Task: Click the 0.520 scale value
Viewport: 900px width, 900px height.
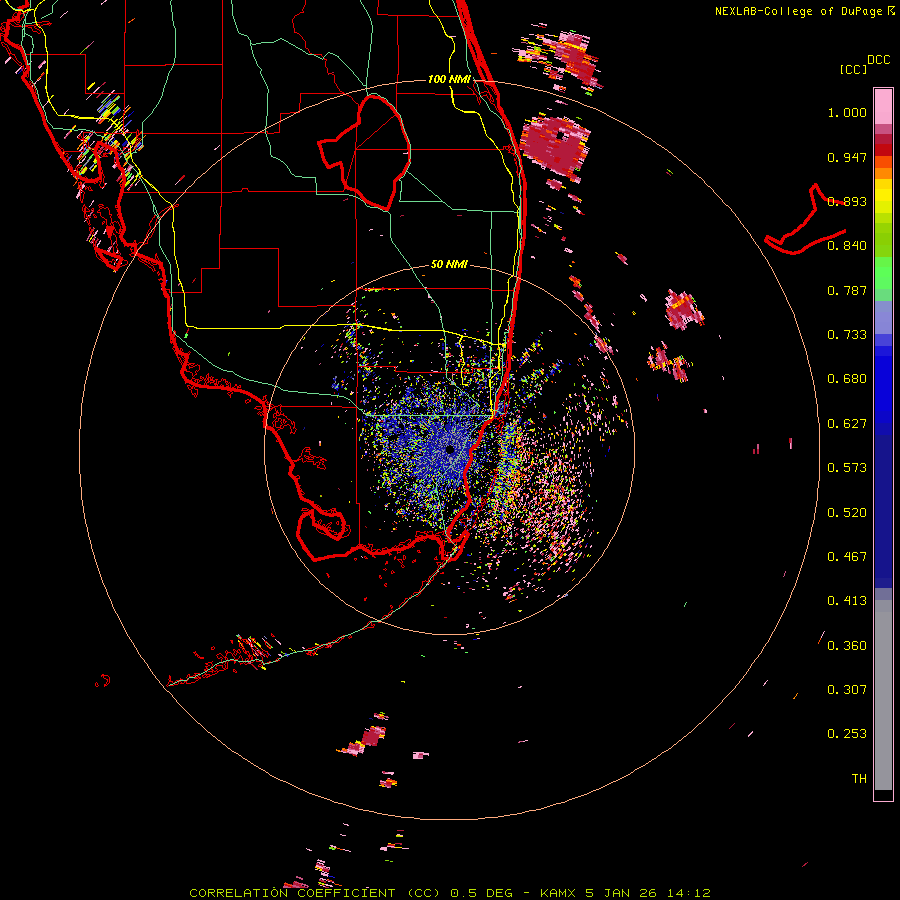Action: 847,513
